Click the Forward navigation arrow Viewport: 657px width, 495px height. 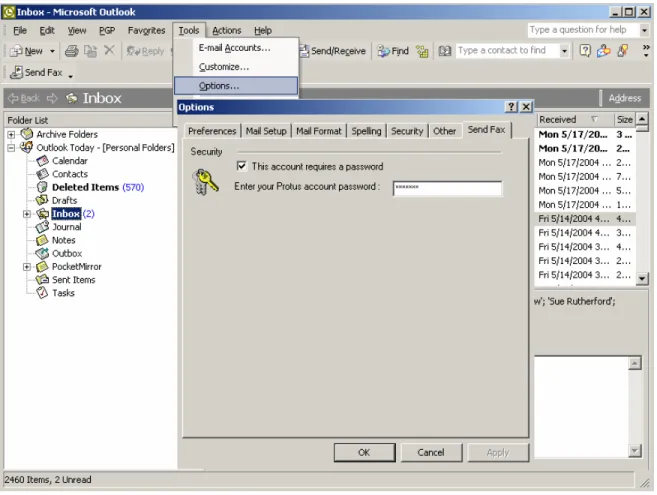(x=52, y=98)
